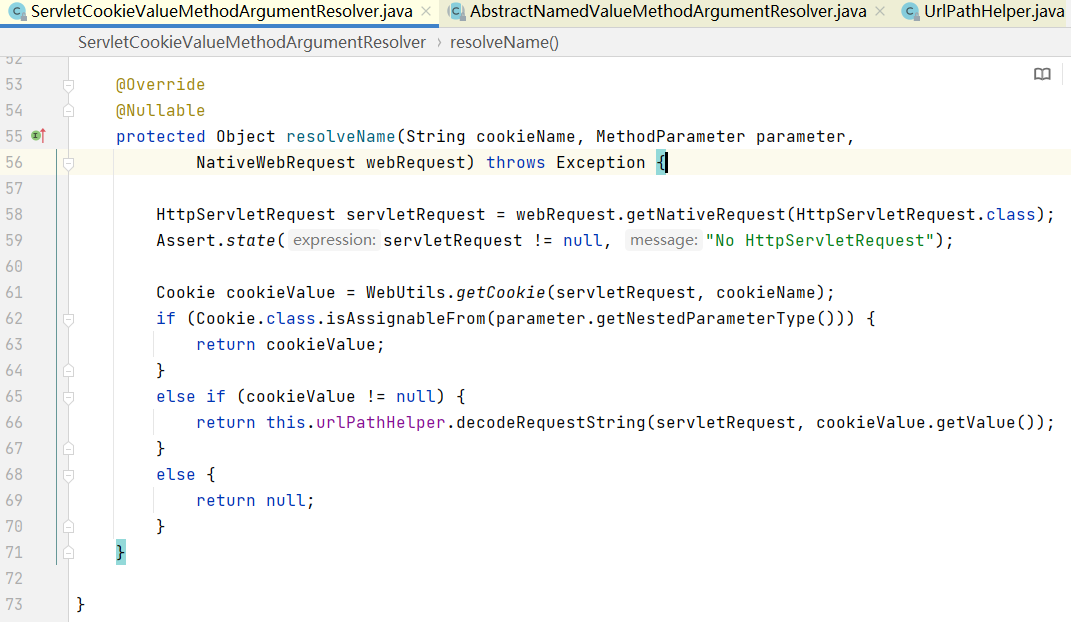Click the class icon on AbstractNamedValueMethodArgumentResolver.java tab
1071x622 pixels.
[456, 12]
